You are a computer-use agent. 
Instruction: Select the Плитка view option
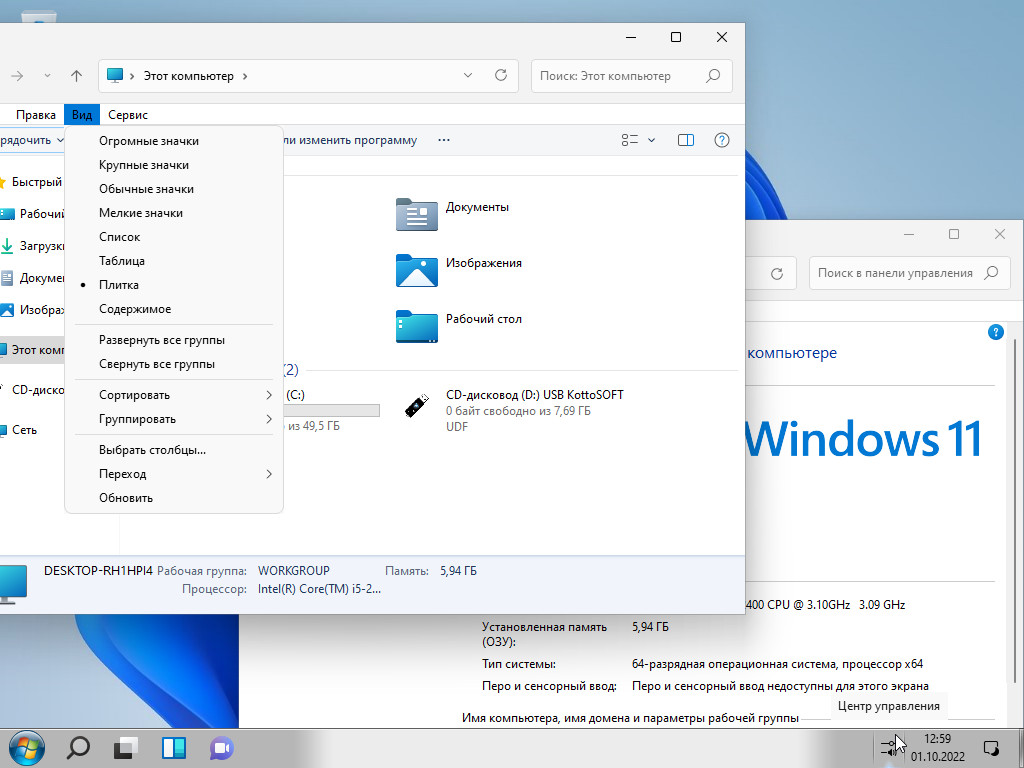[174, 285]
